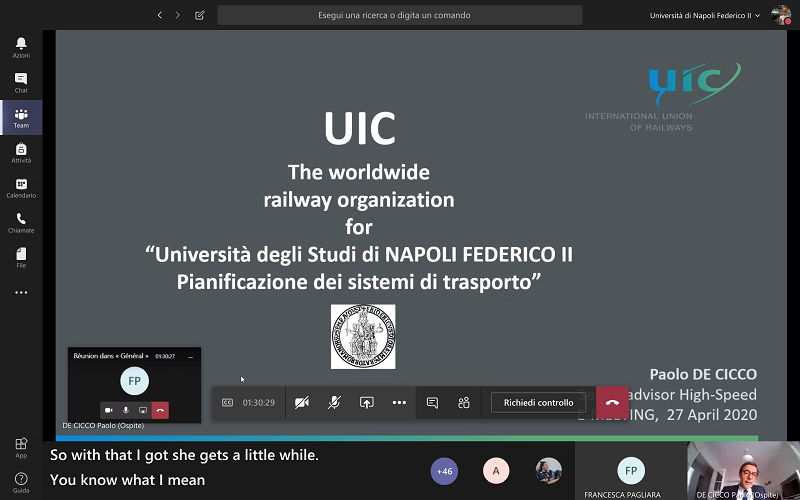Open the Azioni notifications bell
The width and height of the screenshot is (800, 500).
click(21, 47)
